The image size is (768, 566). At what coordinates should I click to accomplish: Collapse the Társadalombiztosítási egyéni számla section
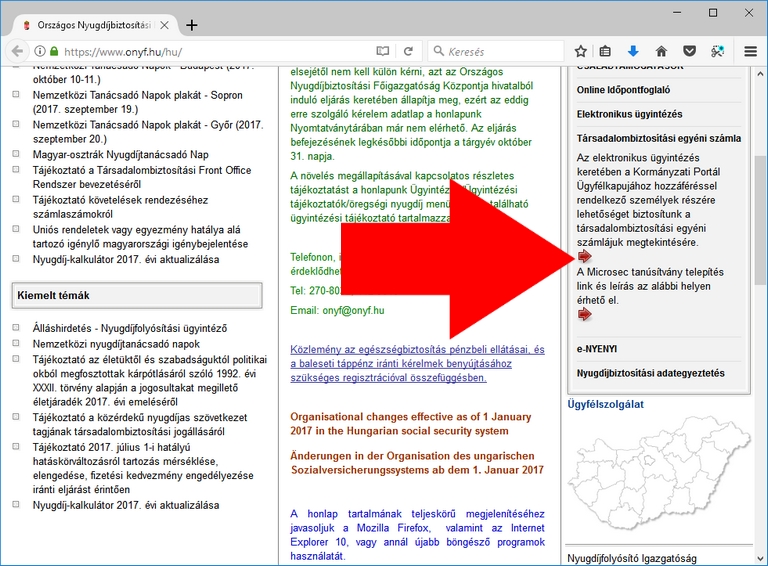(x=657, y=139)
